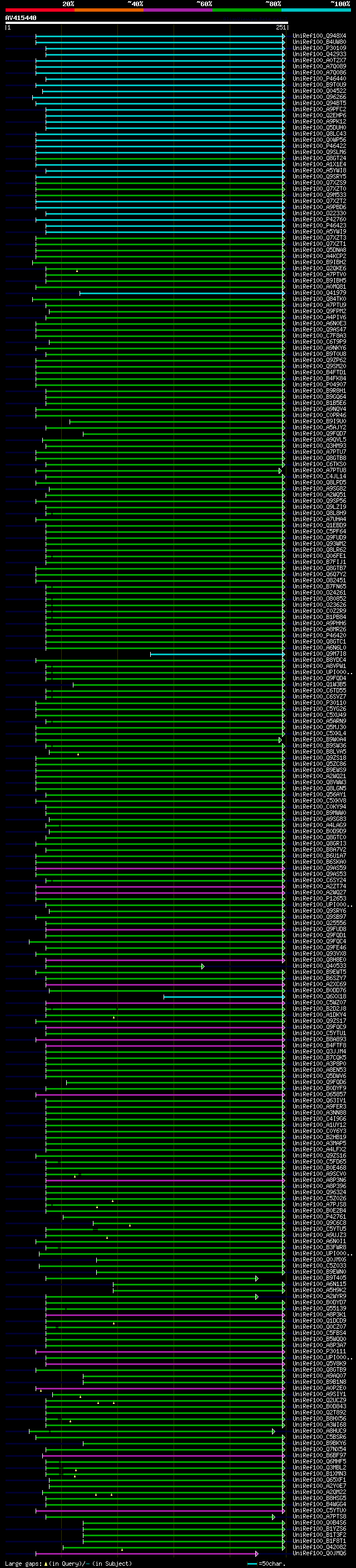This screenshot has height=1568, width=356.
Task: Click the UniRef100_Q94BT5 label
Action: point(319,103)
